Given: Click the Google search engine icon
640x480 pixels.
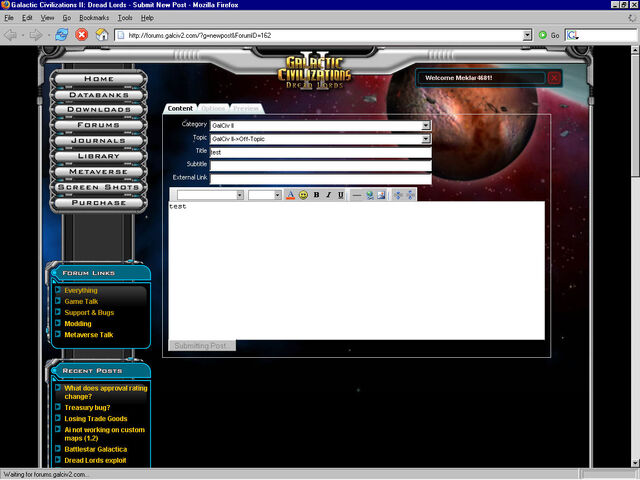Looking at the screenshot, I should pyautogui.click(x=572, y=35).
